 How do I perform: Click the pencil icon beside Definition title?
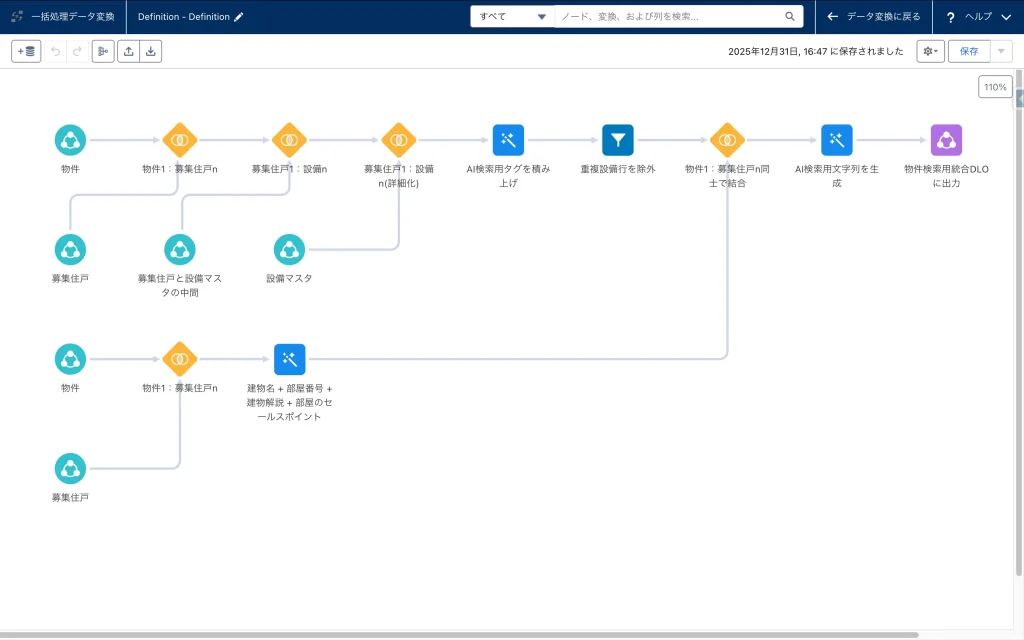pyautogui.click(x=238, y=17)
